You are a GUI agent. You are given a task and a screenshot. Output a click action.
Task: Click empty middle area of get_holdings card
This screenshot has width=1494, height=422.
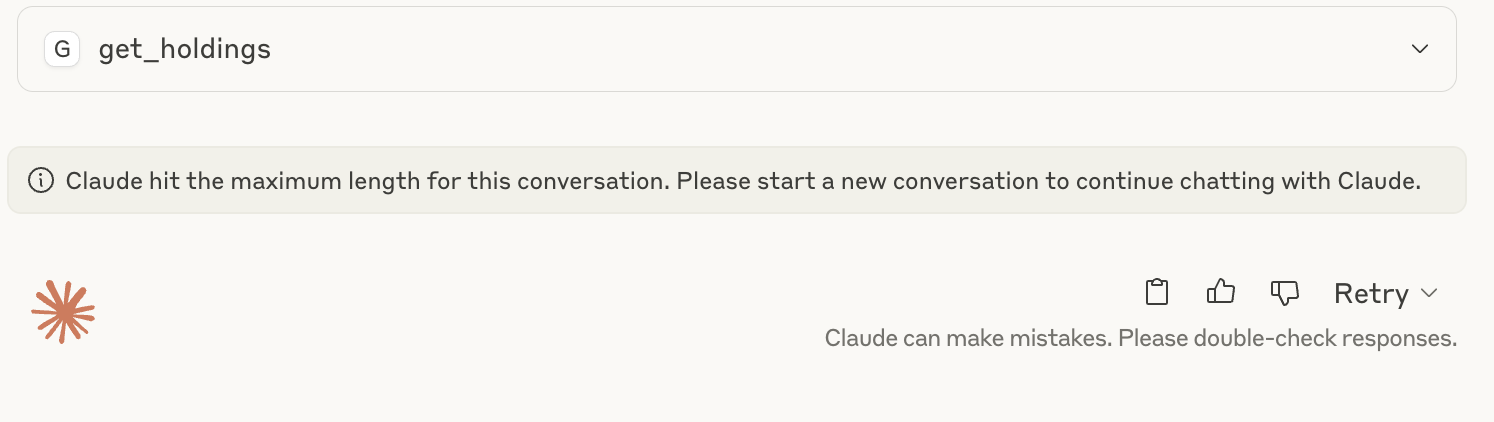click(x=800, y=49)
